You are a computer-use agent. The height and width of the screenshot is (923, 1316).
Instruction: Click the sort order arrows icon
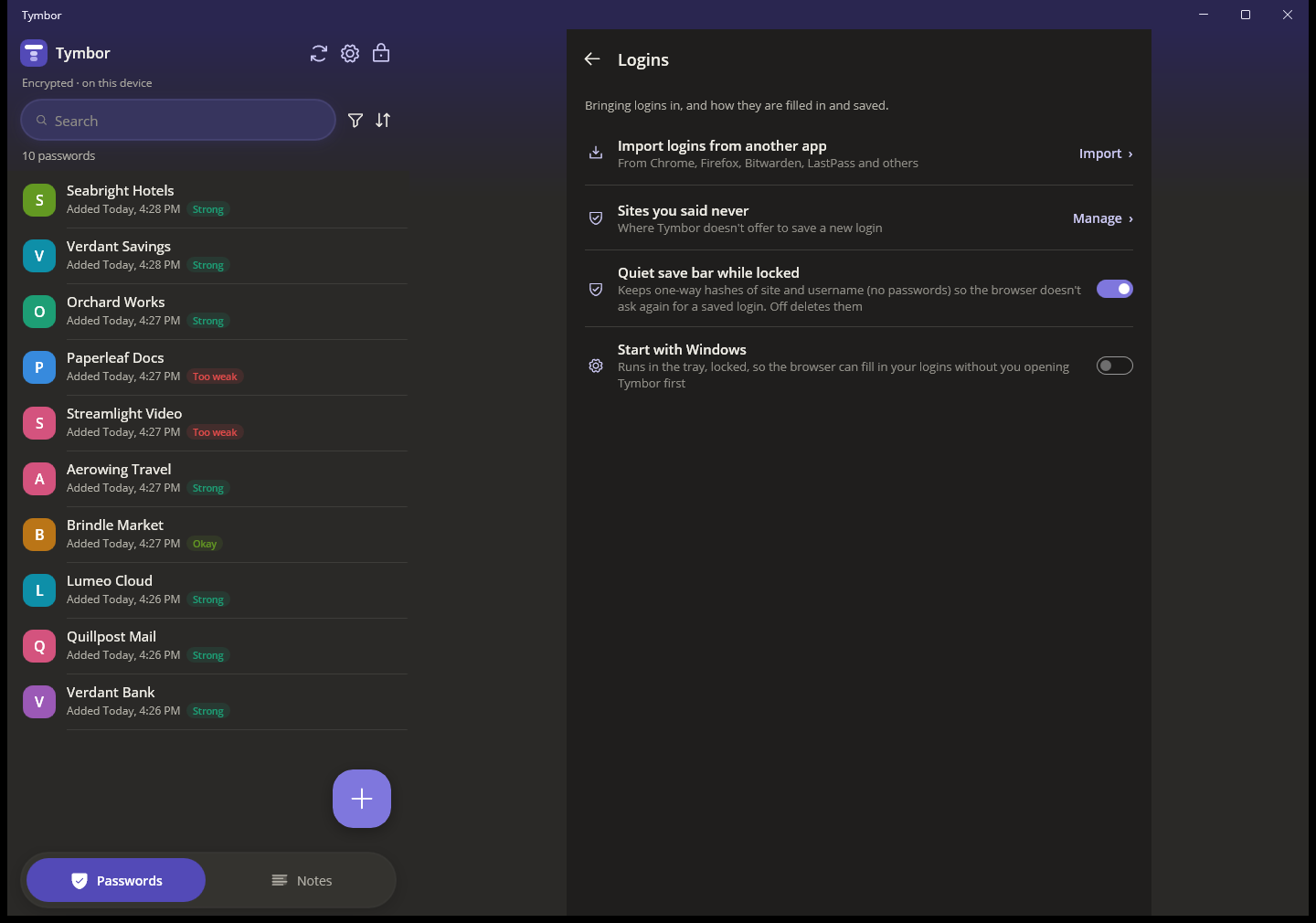tap(383, 121)
